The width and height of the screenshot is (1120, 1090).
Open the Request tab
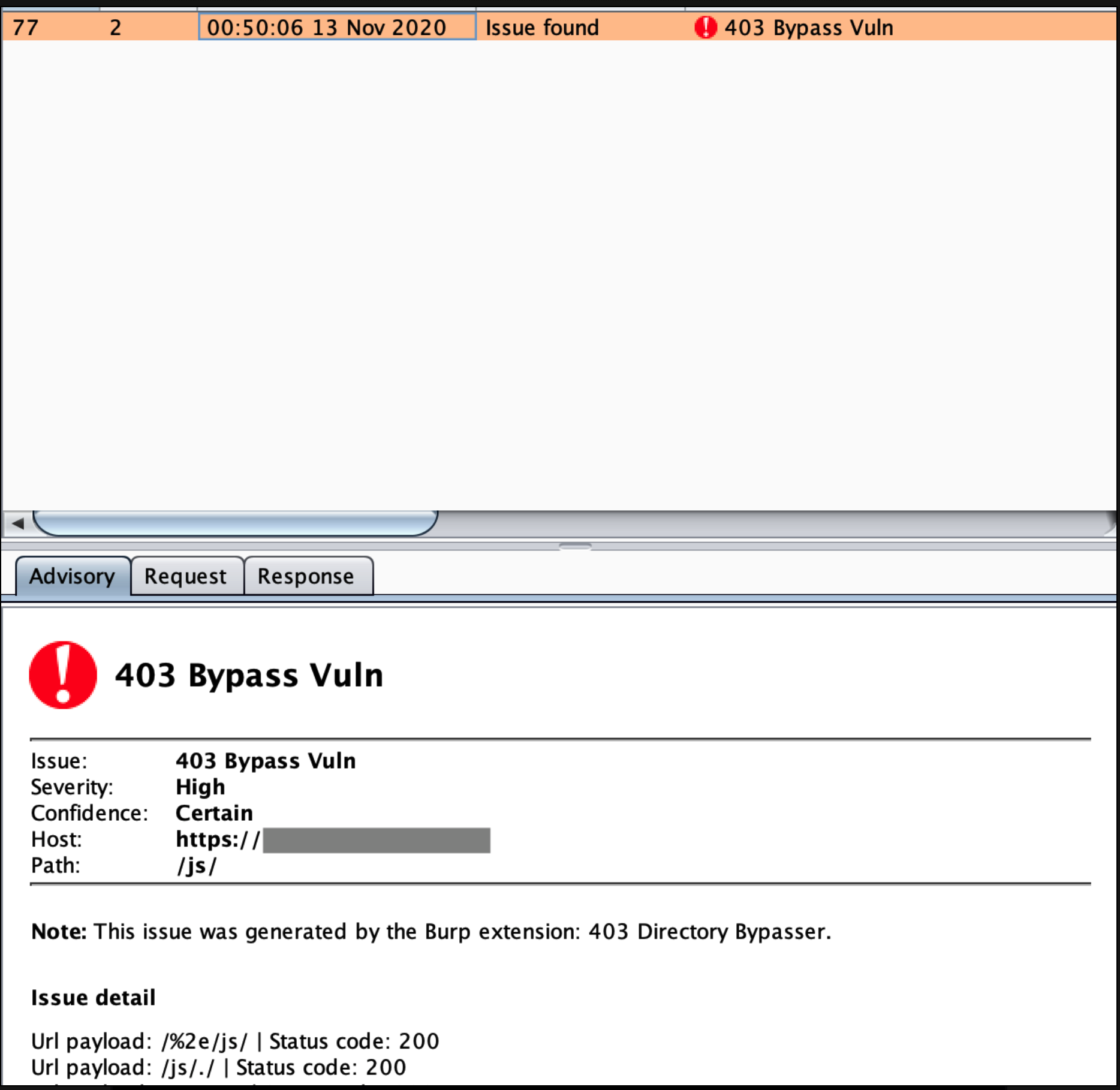185,576
